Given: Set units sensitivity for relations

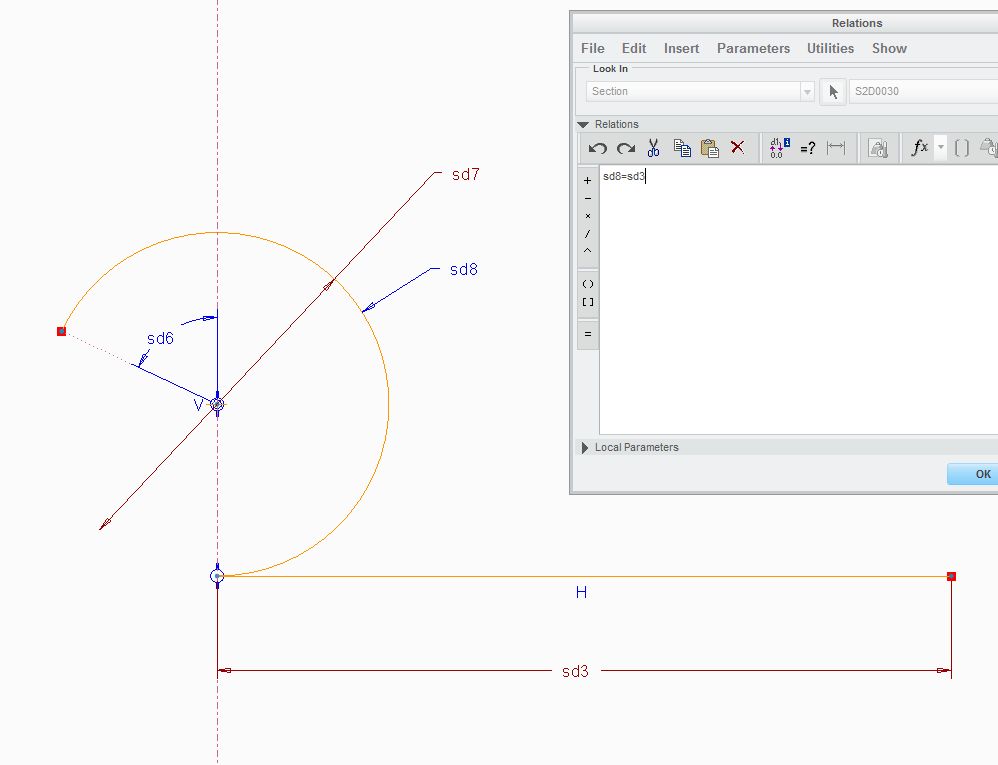Looking at the screenshot, I should tap(878, 148).
